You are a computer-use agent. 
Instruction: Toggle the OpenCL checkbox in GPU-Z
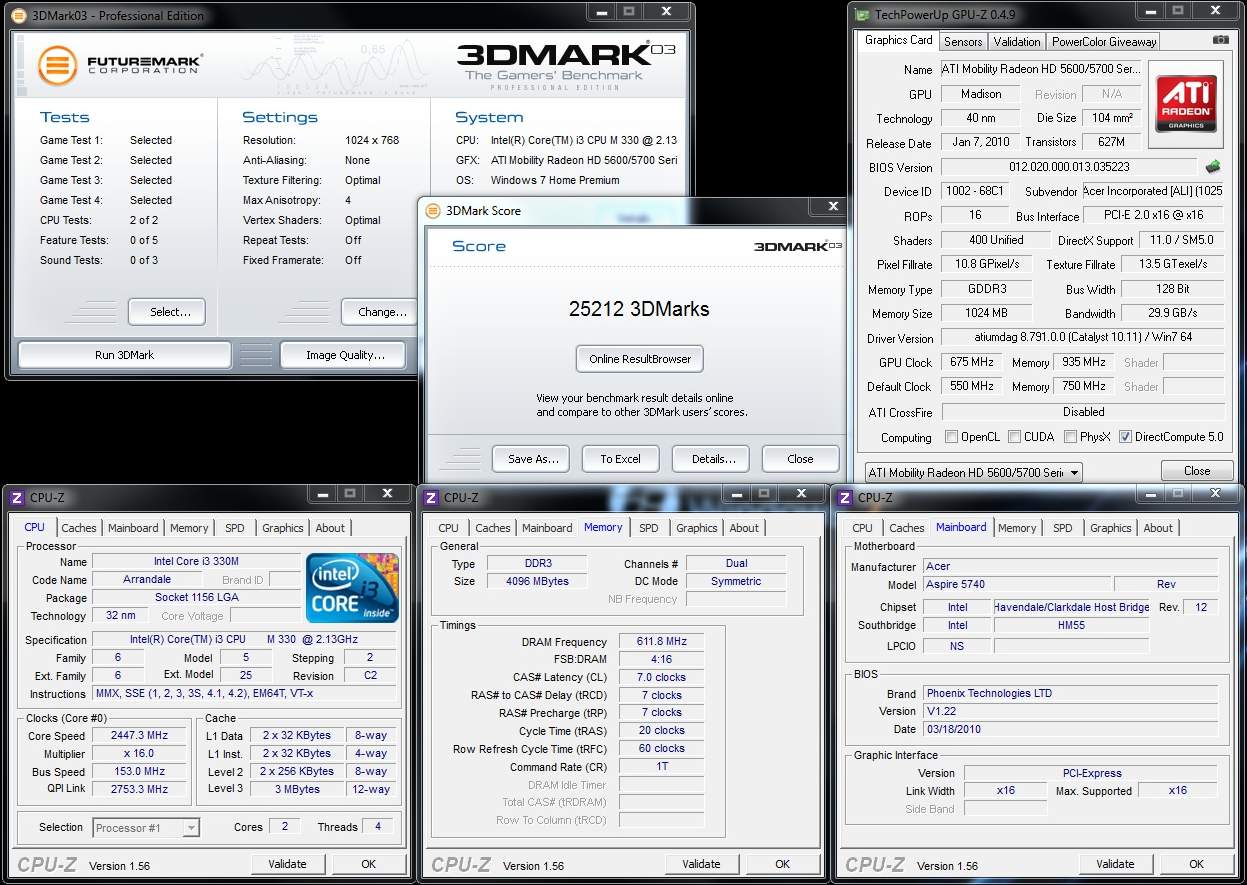point(952,437)
